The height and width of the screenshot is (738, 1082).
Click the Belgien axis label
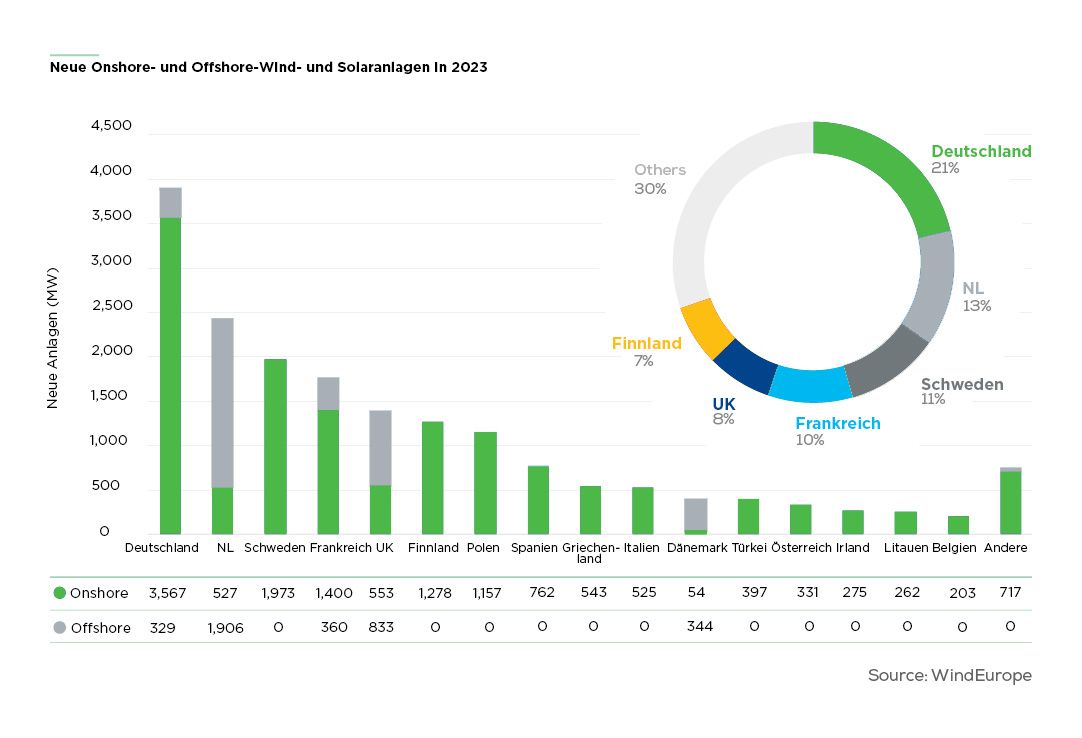click(x=954, y=547)
